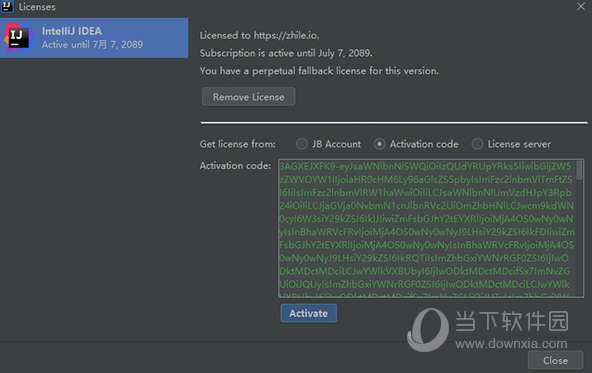
Task: Select the JB Account radio button
Action: 302,144
